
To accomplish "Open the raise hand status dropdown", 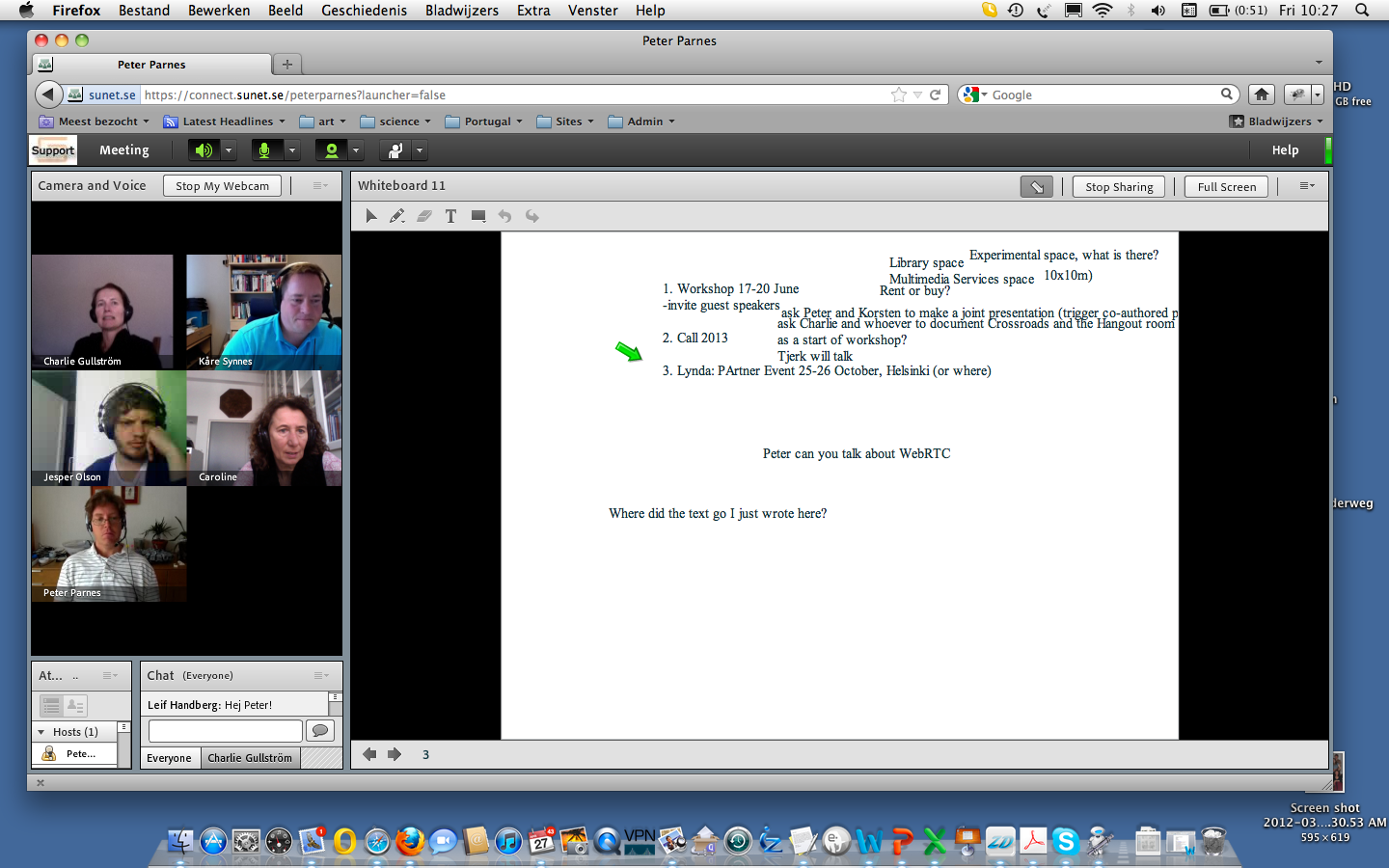I will 420,150.
